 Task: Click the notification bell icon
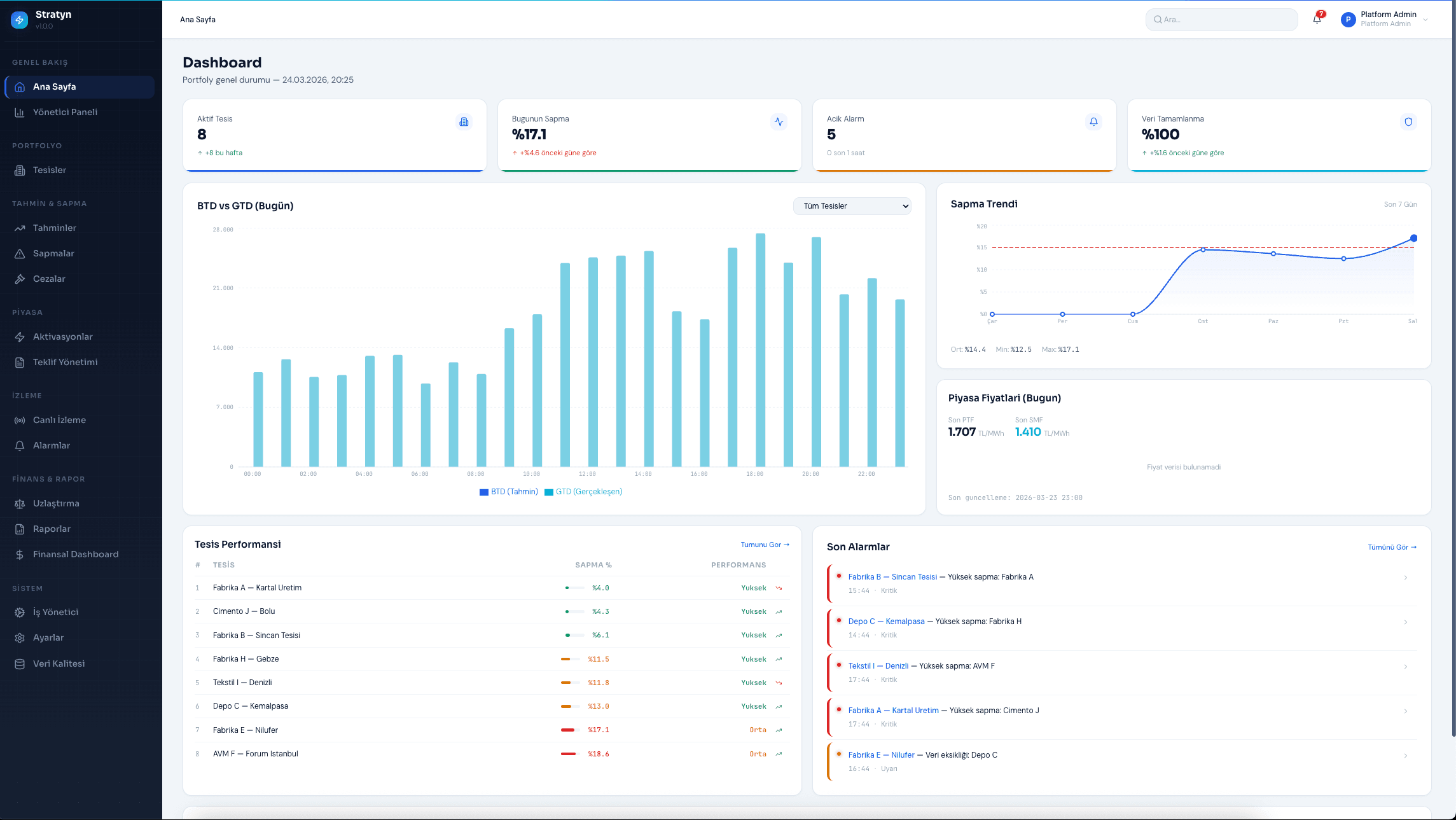pos(1317,19)
